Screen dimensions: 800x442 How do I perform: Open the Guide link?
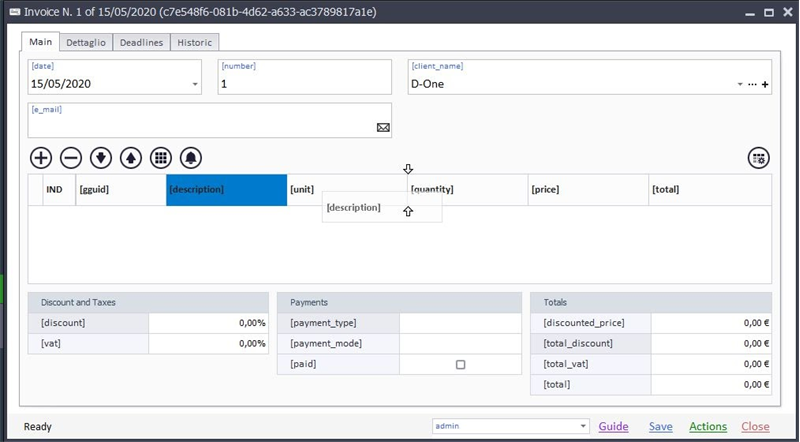(x=613, y=426)
